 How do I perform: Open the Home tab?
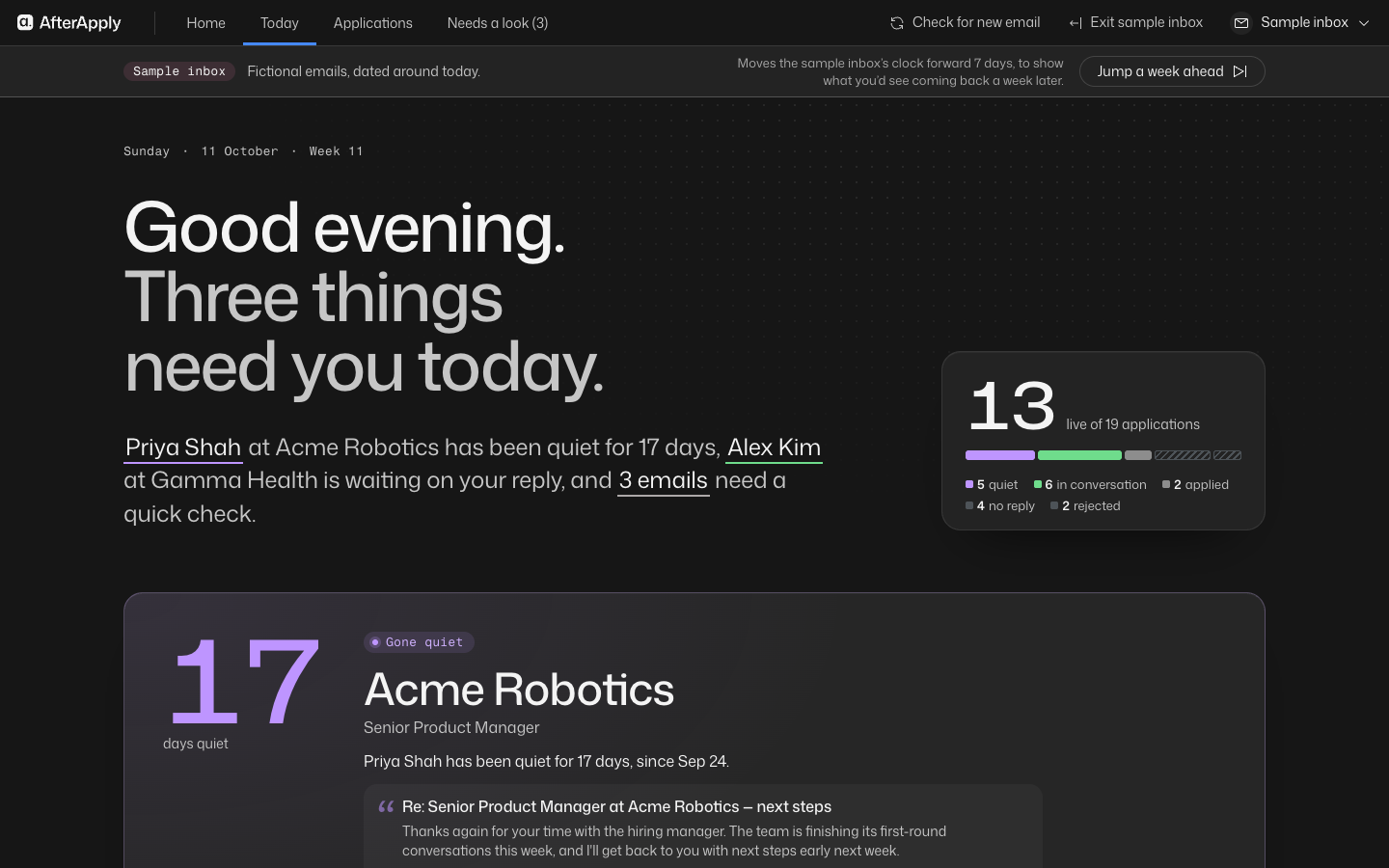point(205,22)
